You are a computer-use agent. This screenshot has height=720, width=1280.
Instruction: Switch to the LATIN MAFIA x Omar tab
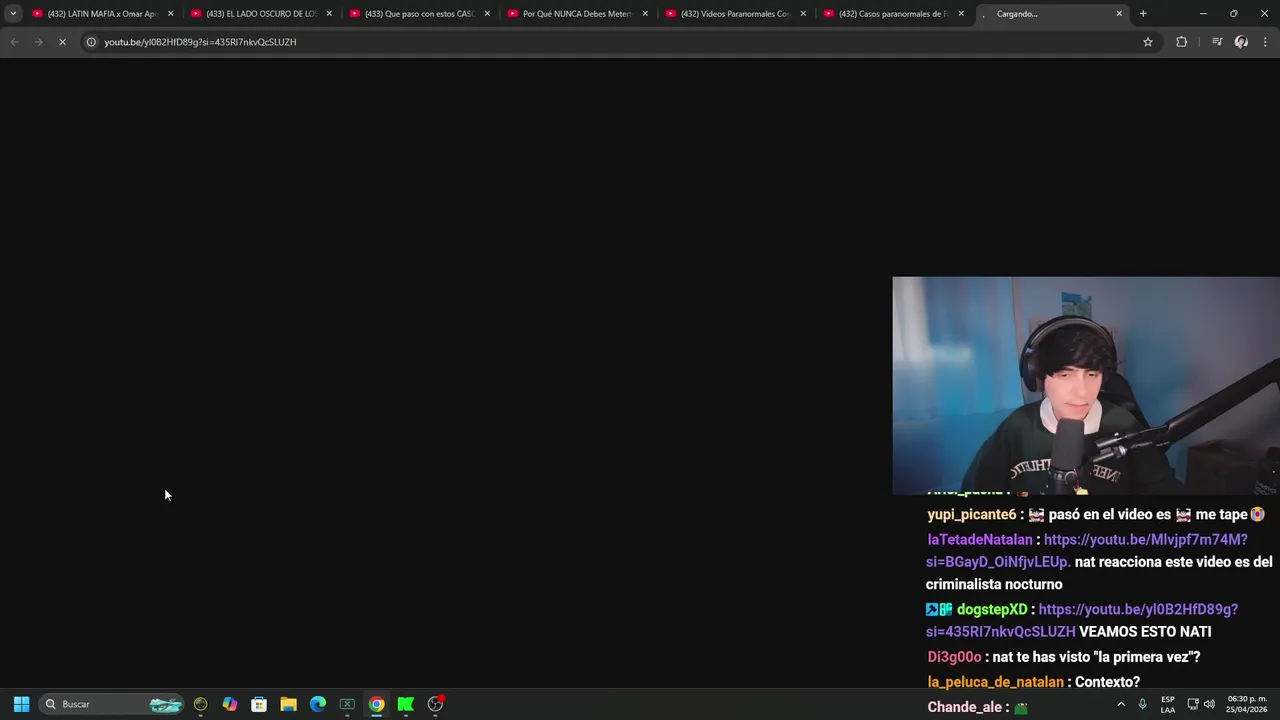click(102, 13)
